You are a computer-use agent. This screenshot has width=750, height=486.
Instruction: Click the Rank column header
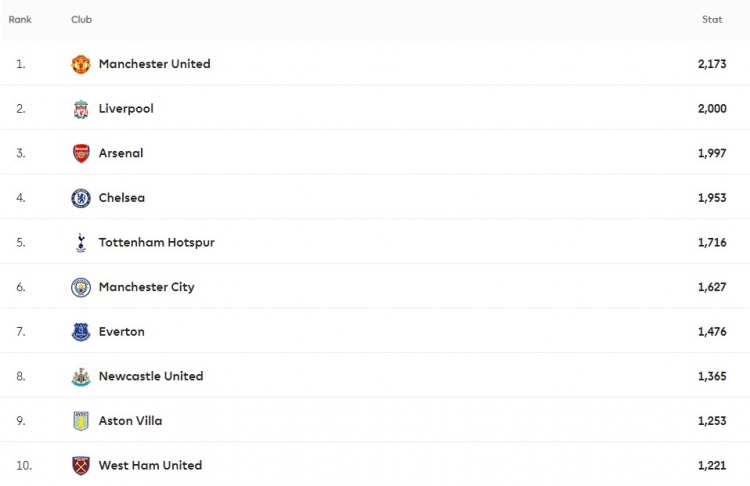[20, 20]
